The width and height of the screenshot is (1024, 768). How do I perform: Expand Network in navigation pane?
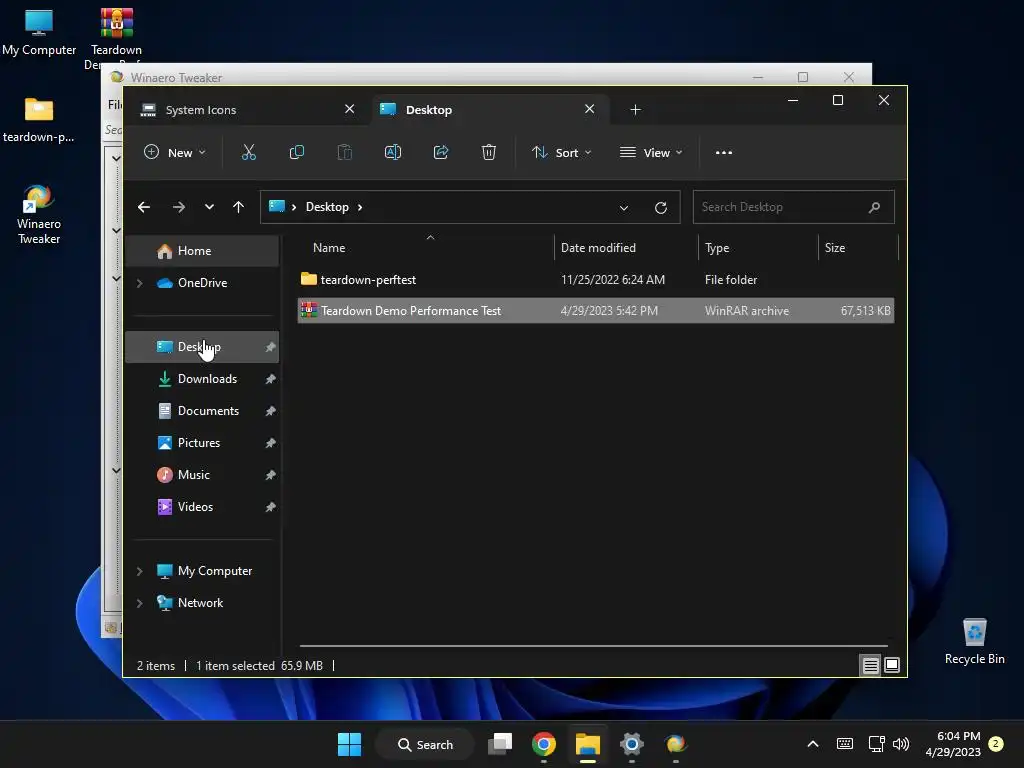[139, 603]
